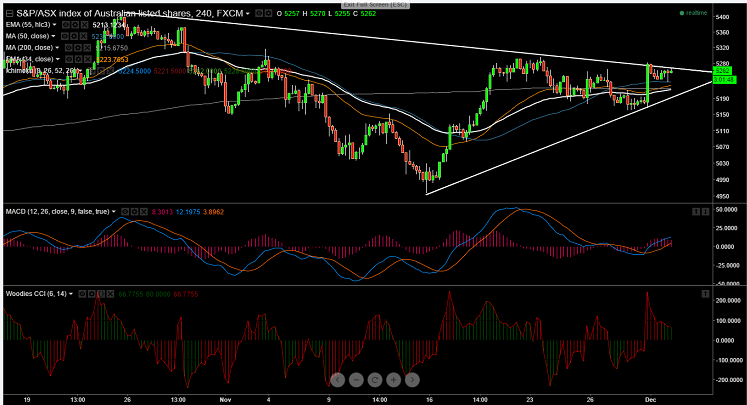Remove Ichimoku indicator with its X icon
This screenshot has width=747, height=405.
[x=110, y=71]
